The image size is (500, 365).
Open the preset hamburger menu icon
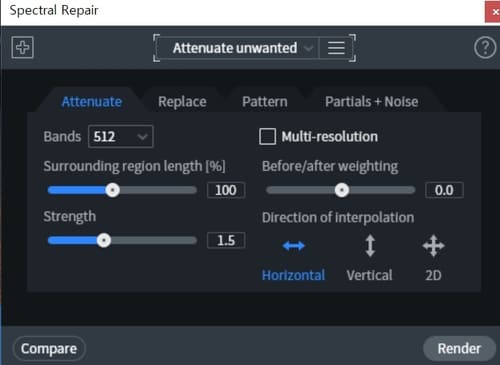click(336, 48)
